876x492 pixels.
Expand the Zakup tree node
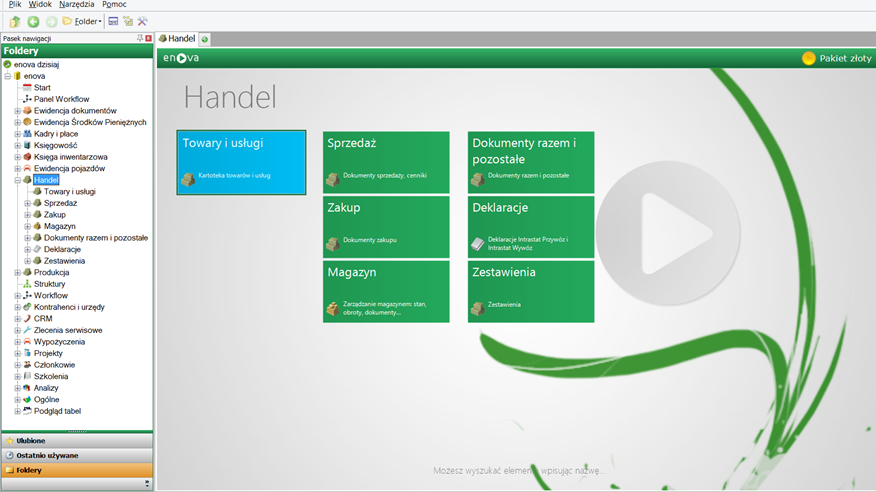click(27, 214)
